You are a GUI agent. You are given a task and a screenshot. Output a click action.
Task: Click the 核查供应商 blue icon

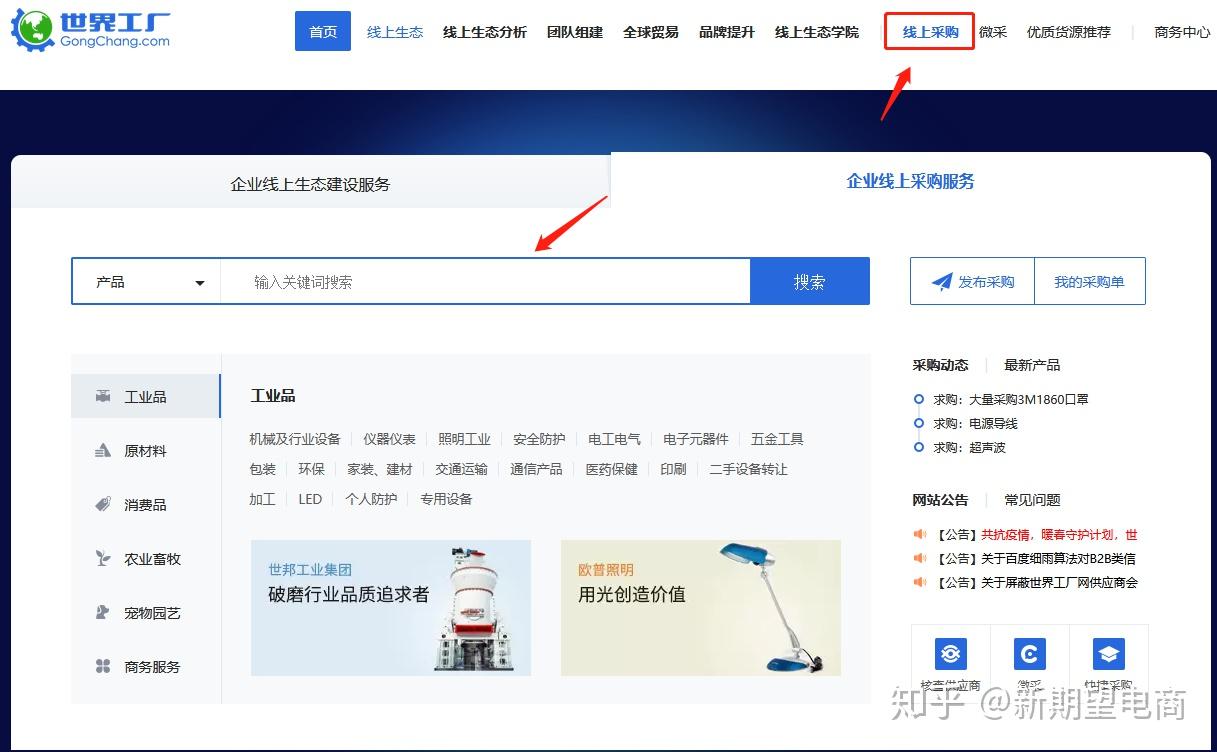coord(951,654)
